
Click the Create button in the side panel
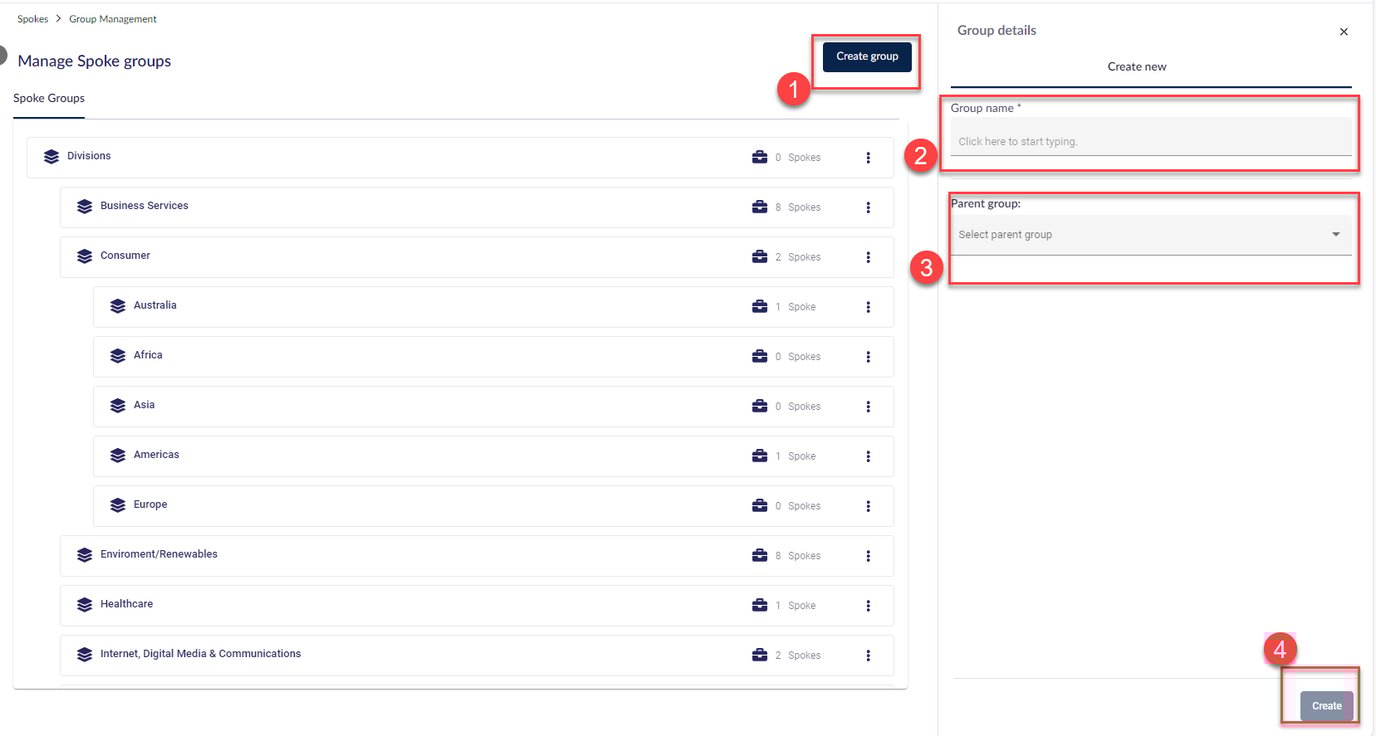tap(1326, 705)
